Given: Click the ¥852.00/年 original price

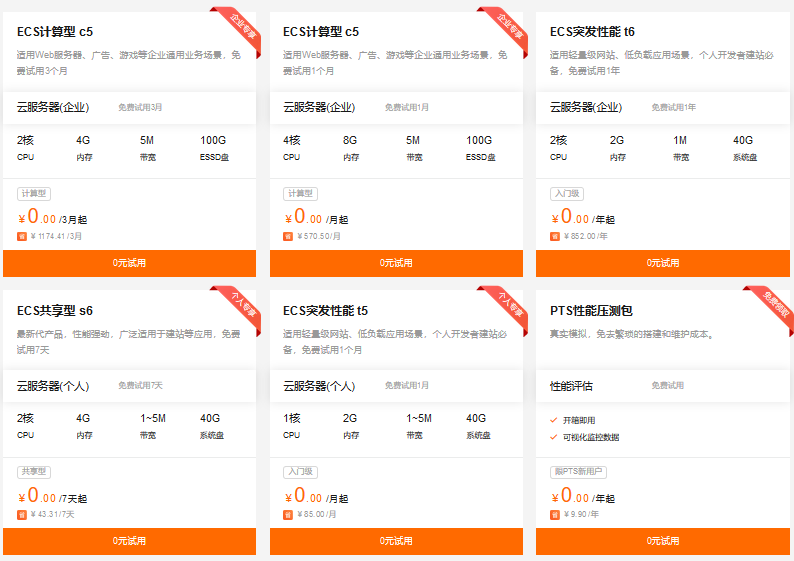Looking at the screenshot, I should 586,236.
